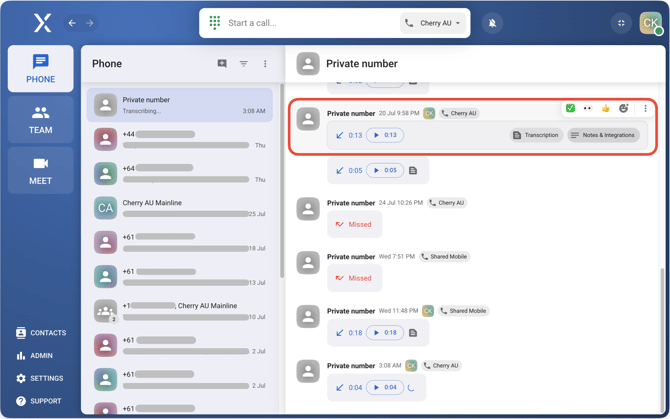
Task: Click Cherry AU tag on 20 Jul call
Action: pos(459,113)
